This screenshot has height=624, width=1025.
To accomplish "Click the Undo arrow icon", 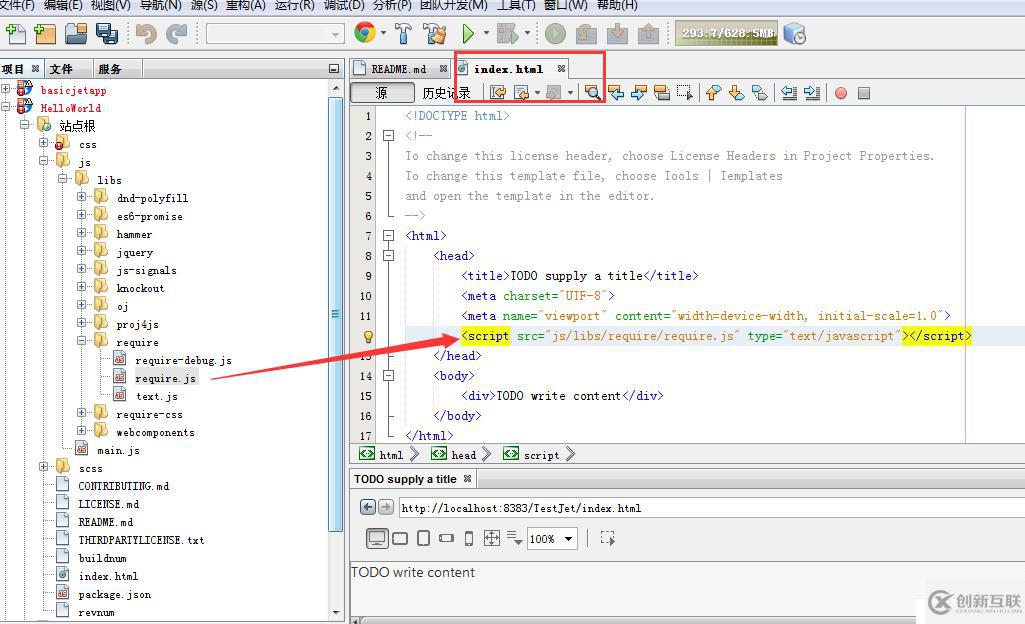I will [x=146, y=33].
